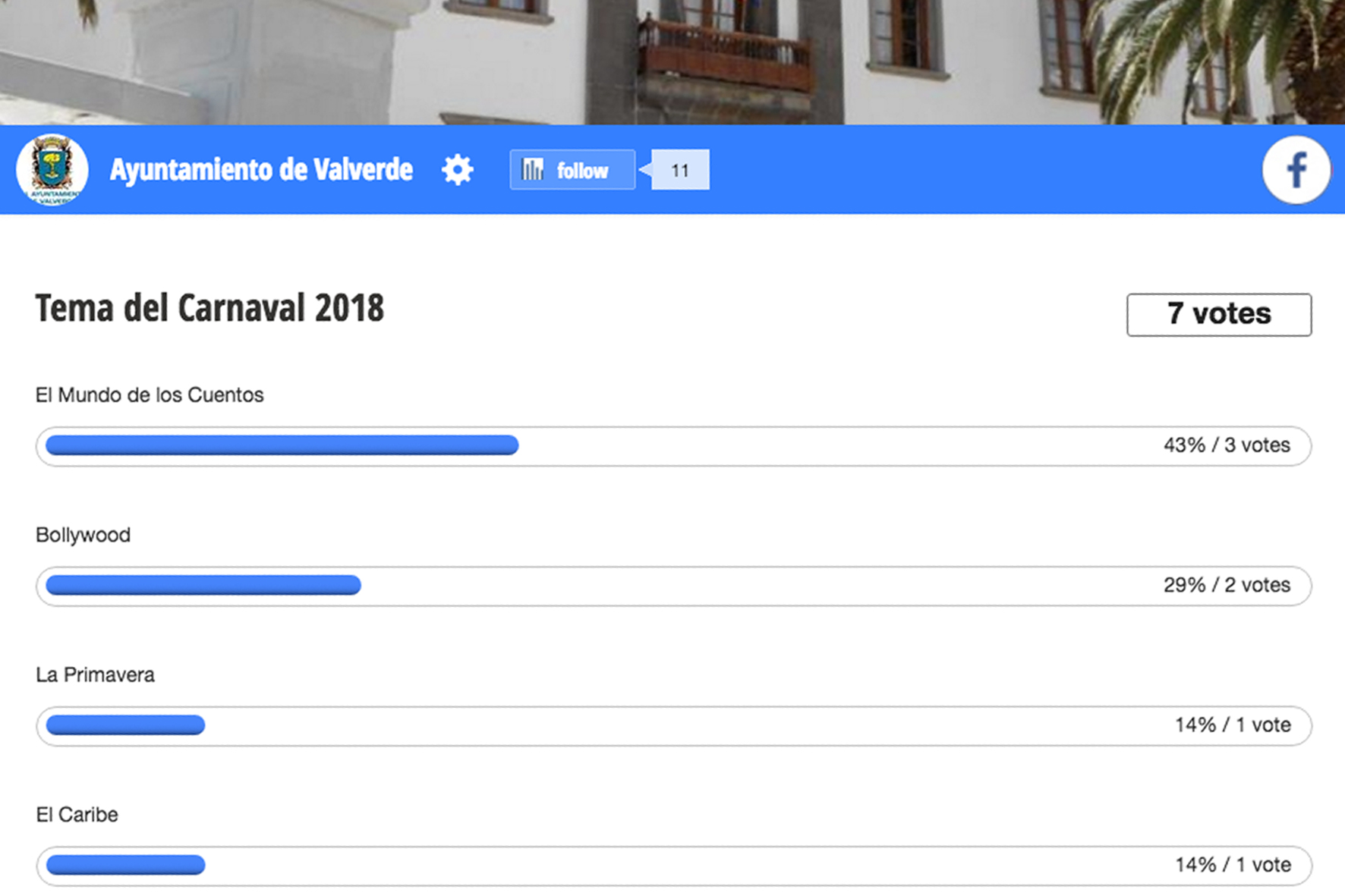Click the follower count badge showing 11
Viewport: 1345px width, 896px height.
(x=680, y=170)
